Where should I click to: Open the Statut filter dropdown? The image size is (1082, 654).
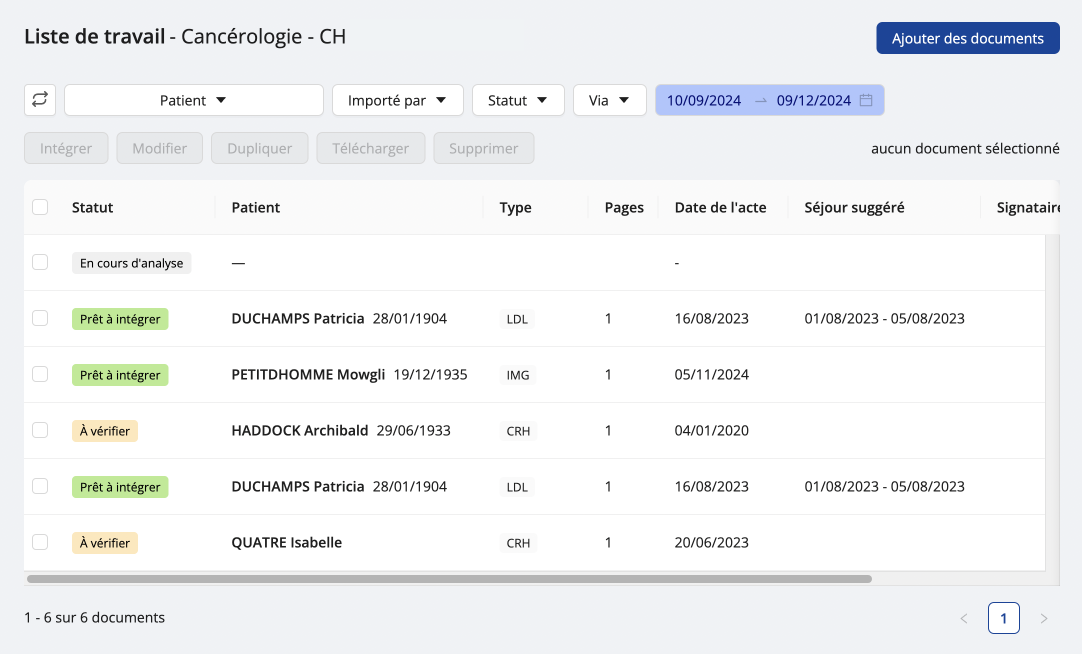pos(518,100)
